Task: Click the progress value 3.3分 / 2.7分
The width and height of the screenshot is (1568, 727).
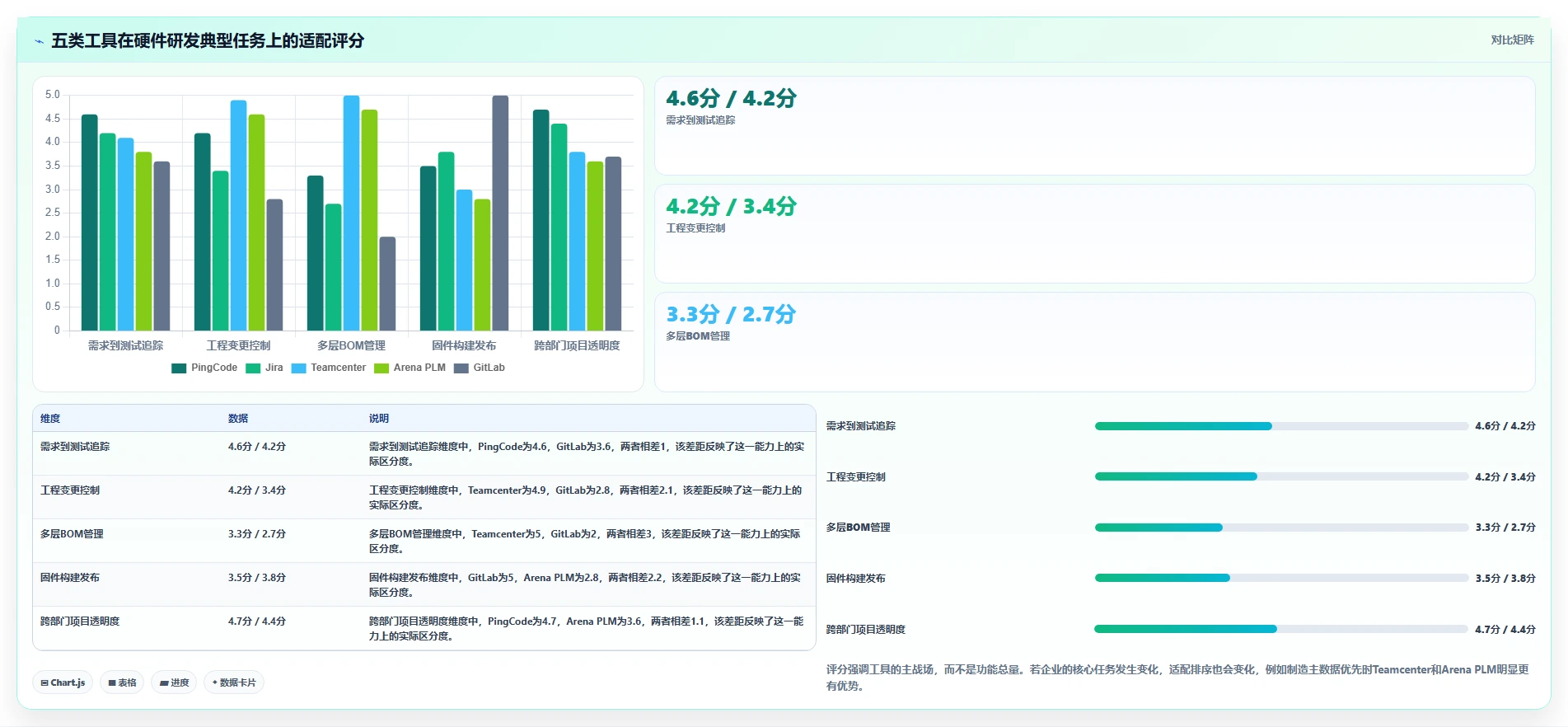Action: pos(1505,528)
